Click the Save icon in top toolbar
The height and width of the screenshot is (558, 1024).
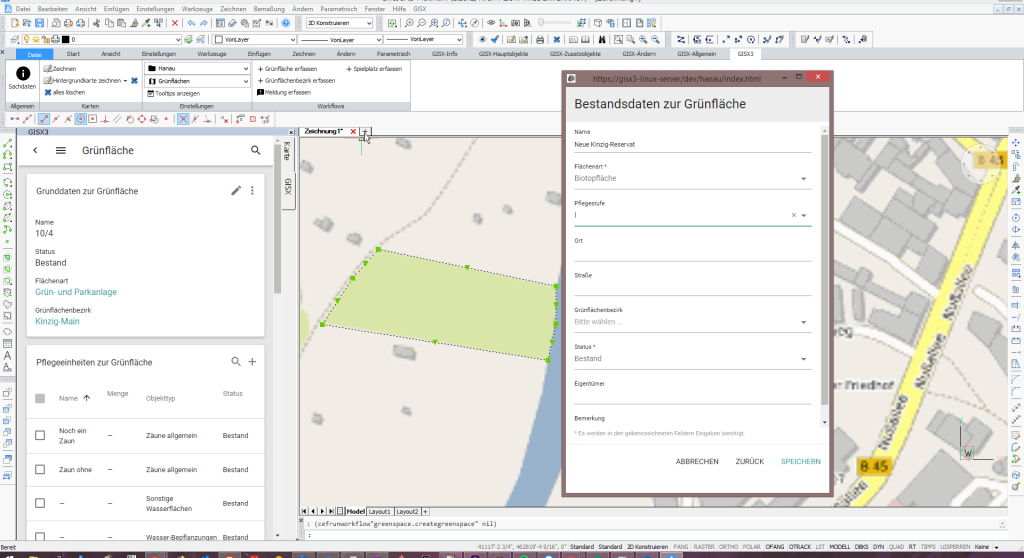point(39,23)
